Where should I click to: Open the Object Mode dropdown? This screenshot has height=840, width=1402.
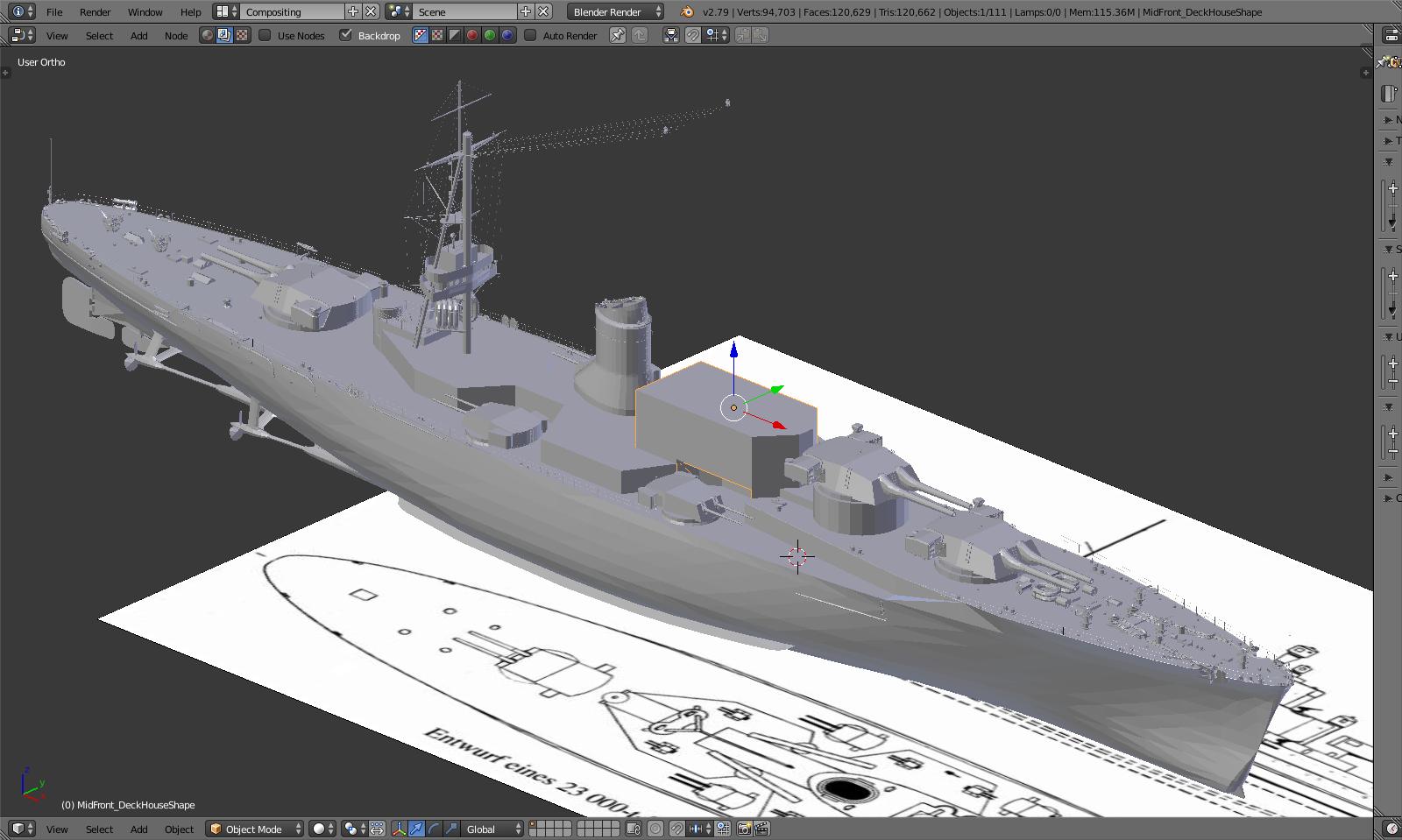click(x=255, y=829)
